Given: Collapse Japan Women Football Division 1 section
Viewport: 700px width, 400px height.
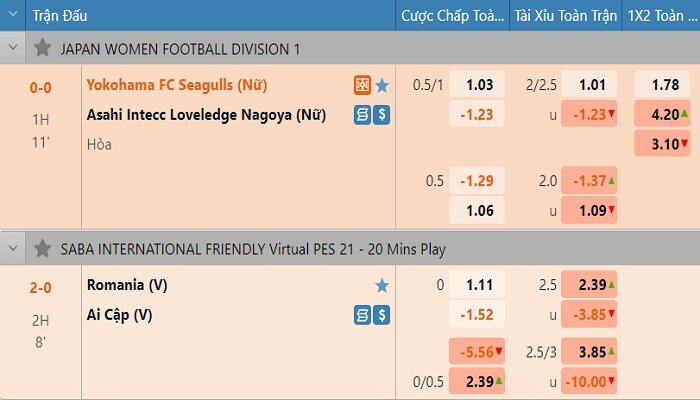Looking at the screenshot, I should (x=13, y=47).
